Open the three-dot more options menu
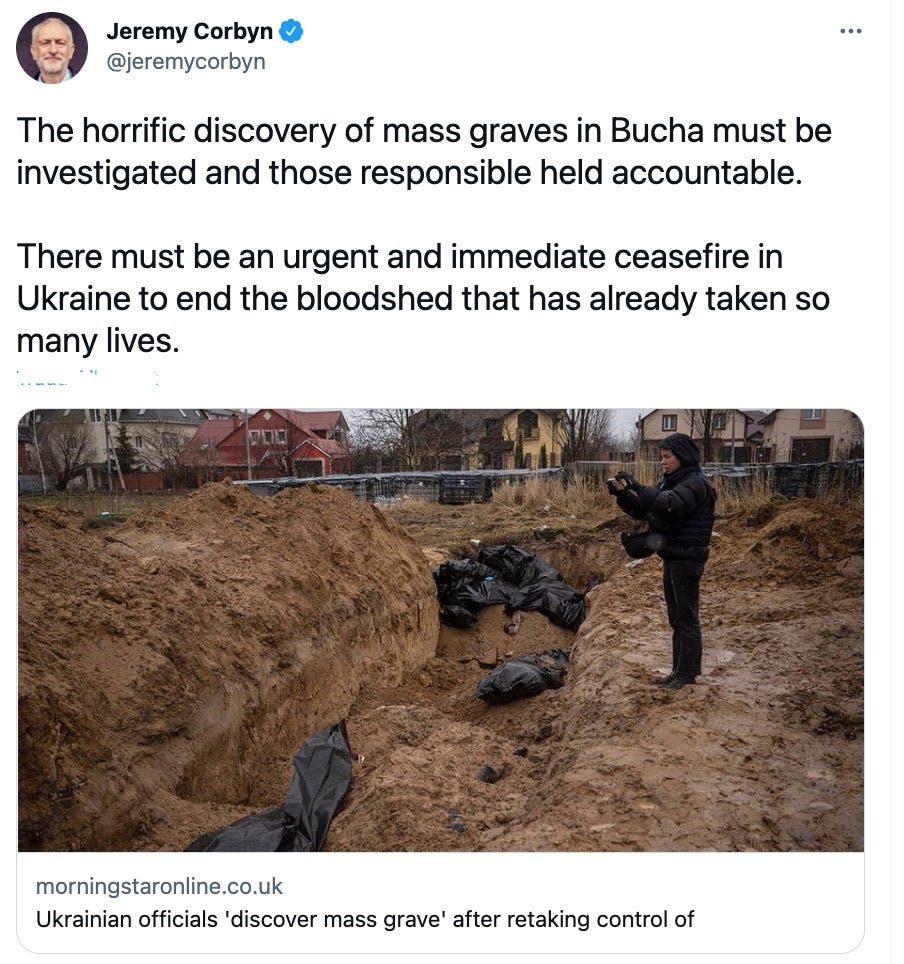904x964 pixels. click(x=850, y=31)
